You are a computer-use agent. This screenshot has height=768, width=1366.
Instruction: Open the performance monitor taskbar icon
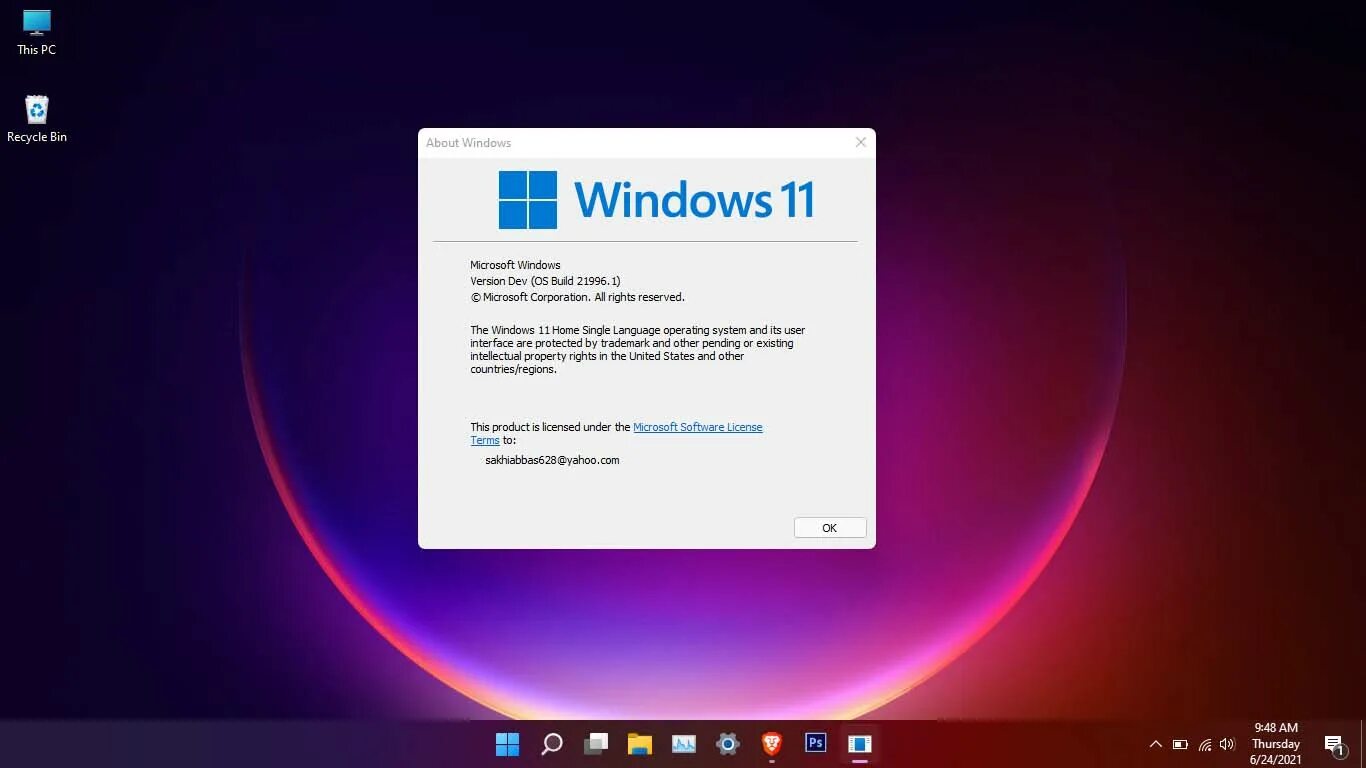[x=684, y=744]
